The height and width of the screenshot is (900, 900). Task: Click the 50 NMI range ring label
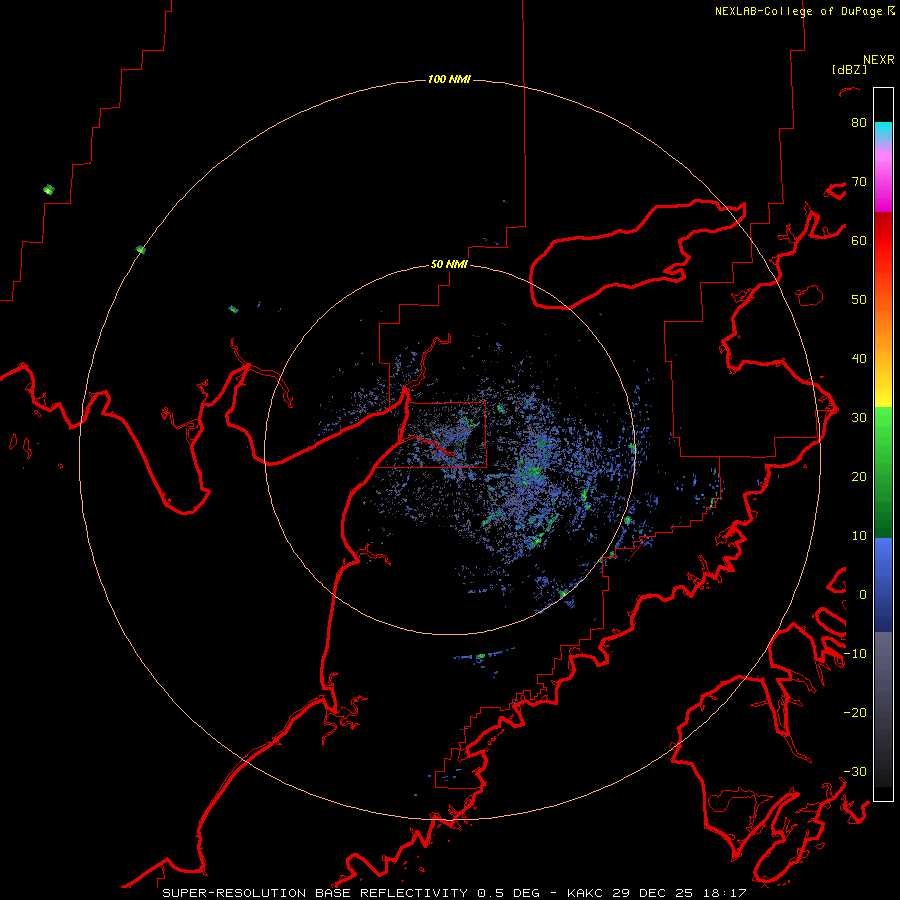(x=449, y=264)
